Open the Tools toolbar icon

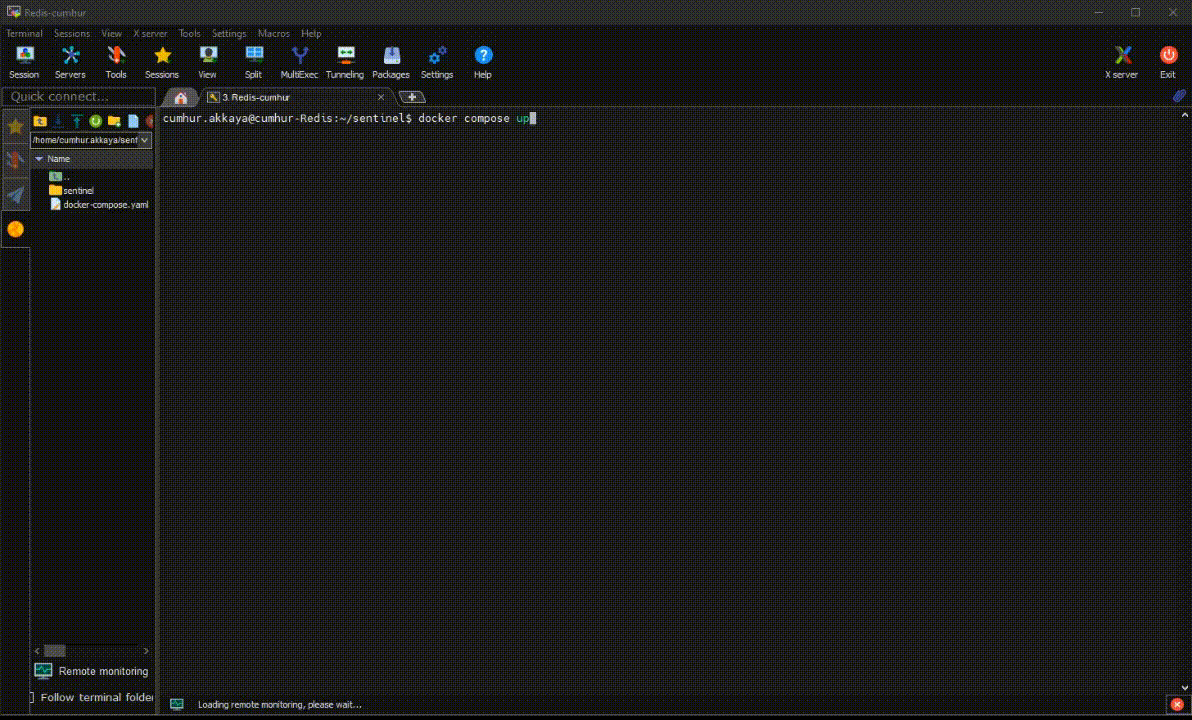pos(116,62)
